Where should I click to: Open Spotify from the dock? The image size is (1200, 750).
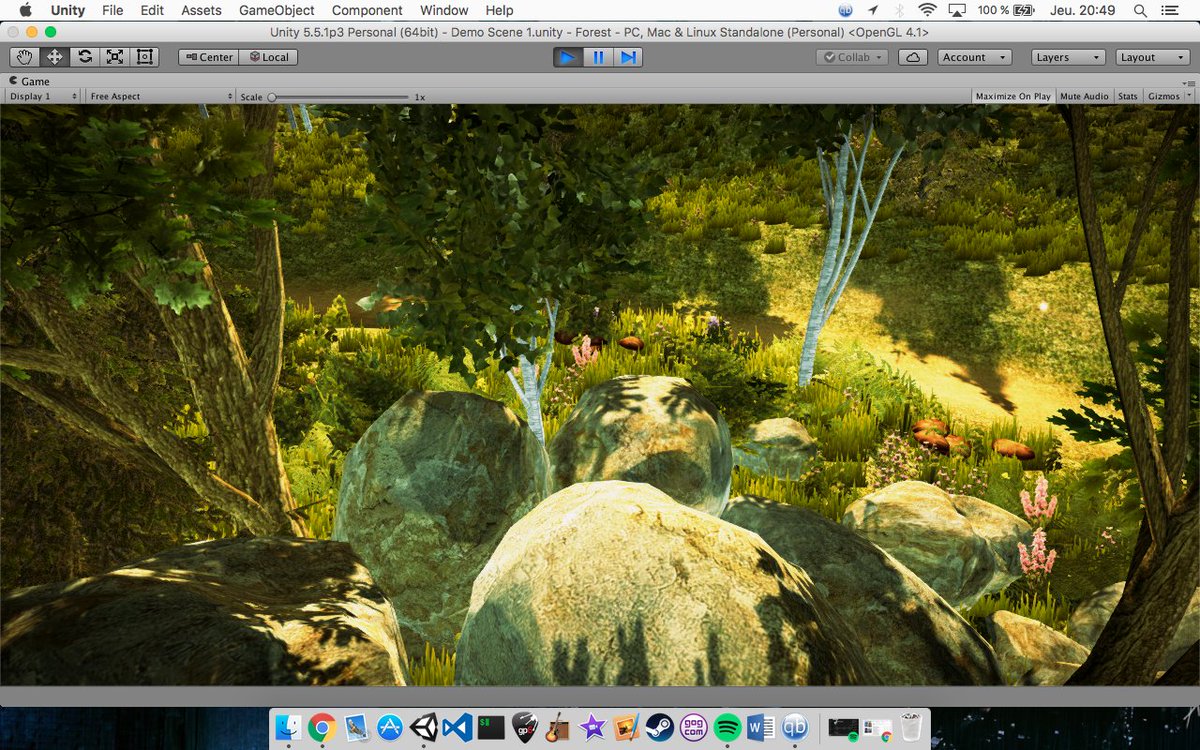[728, 728]
